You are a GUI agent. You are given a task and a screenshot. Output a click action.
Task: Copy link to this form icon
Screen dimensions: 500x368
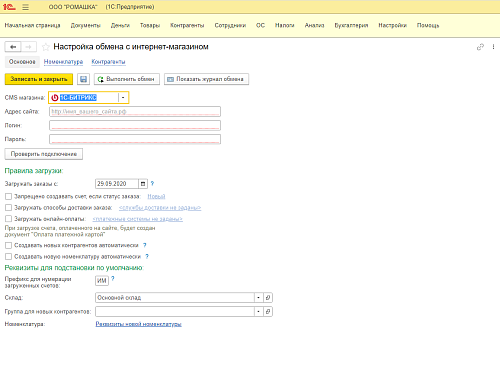point(480,47)
